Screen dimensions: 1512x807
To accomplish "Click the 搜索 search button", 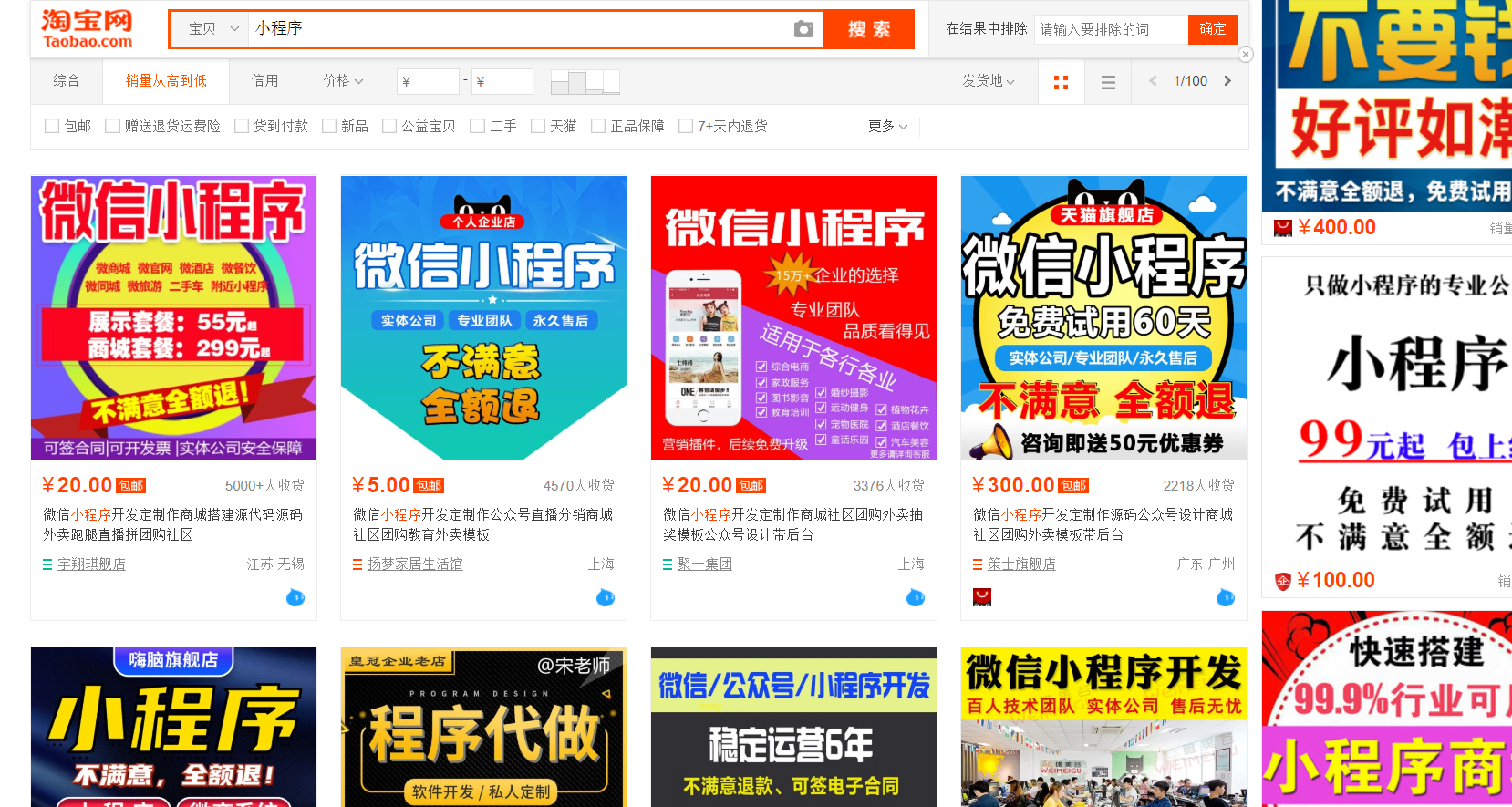I will coord(869,29).
